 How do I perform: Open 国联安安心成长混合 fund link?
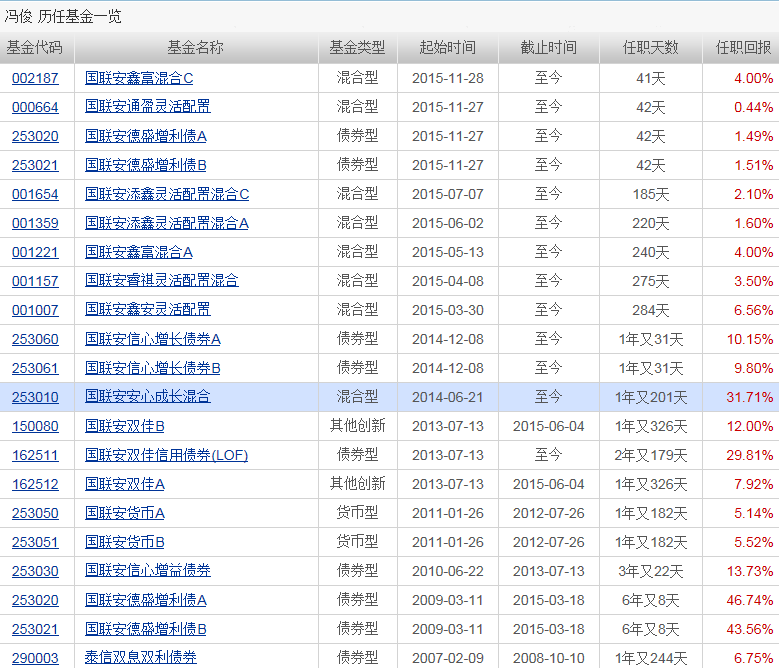(148, 397)
